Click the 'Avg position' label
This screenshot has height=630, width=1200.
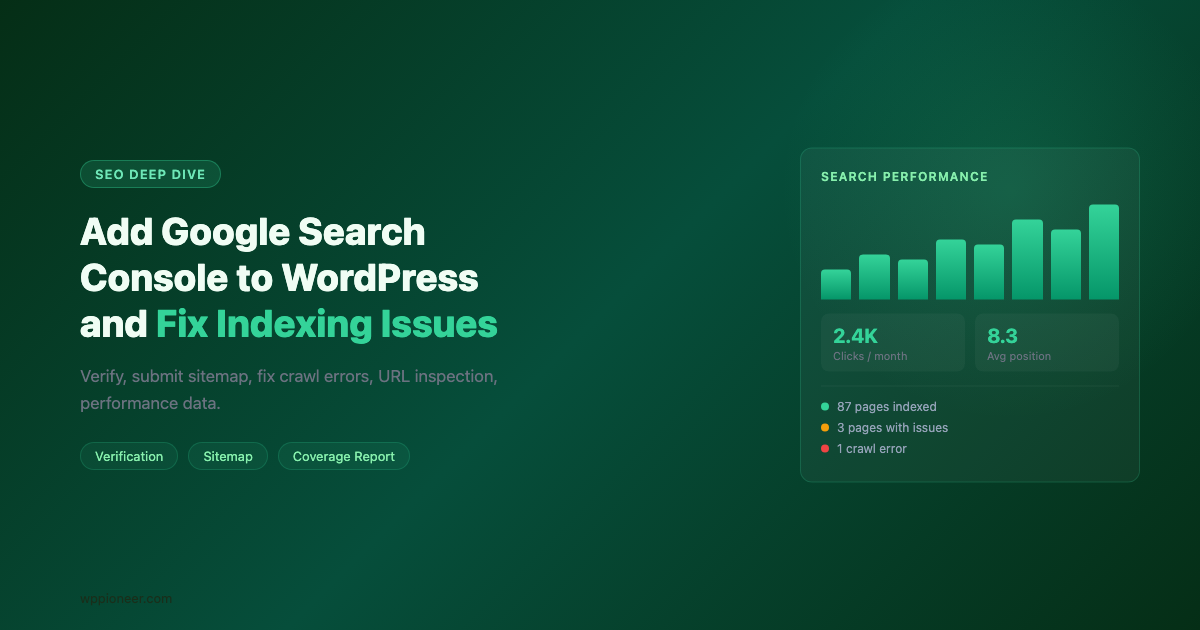point(1019,356)
